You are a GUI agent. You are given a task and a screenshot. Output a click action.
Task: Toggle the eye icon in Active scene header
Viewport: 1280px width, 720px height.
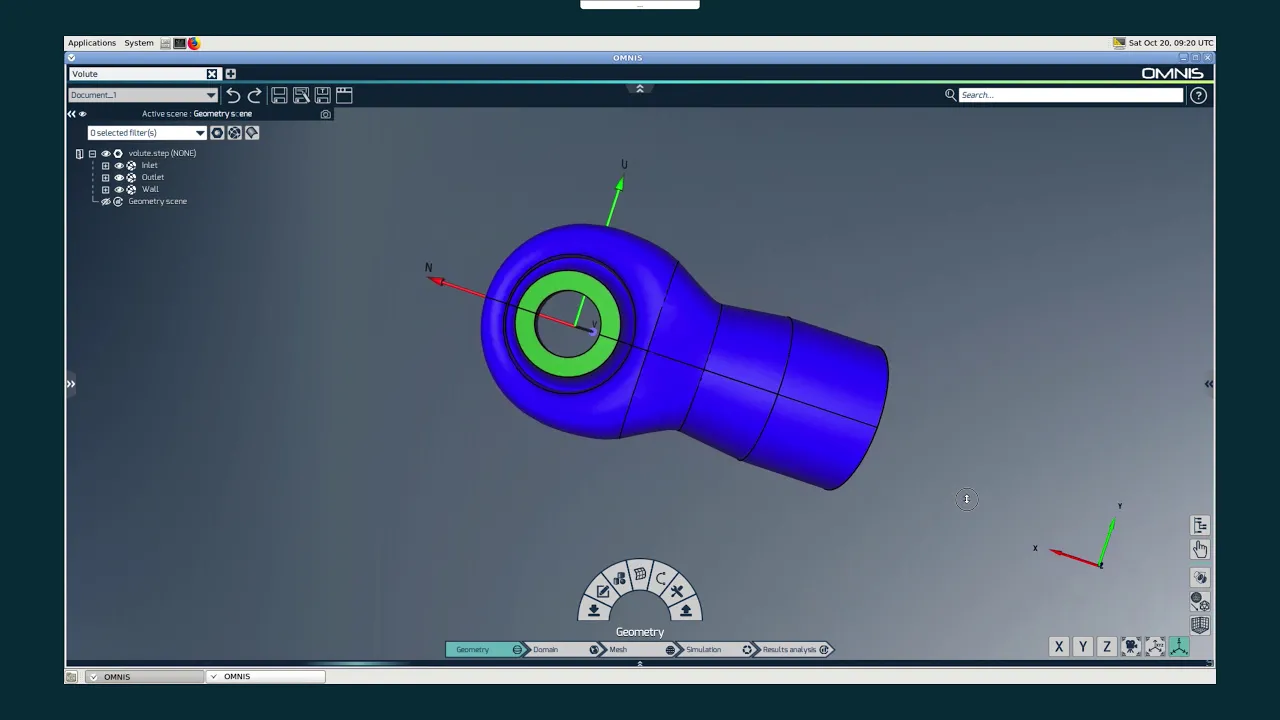(83, 114)
